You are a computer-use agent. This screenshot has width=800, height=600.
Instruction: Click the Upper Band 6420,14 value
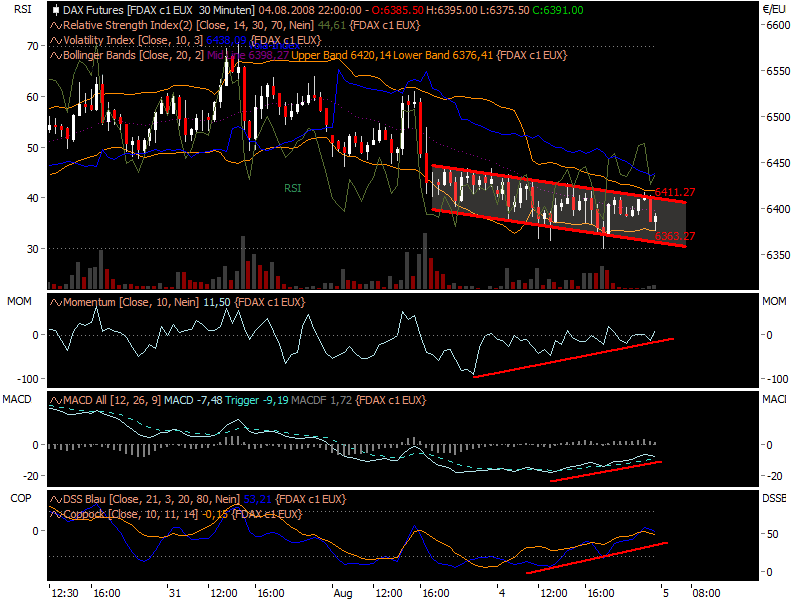coord(341,55)
